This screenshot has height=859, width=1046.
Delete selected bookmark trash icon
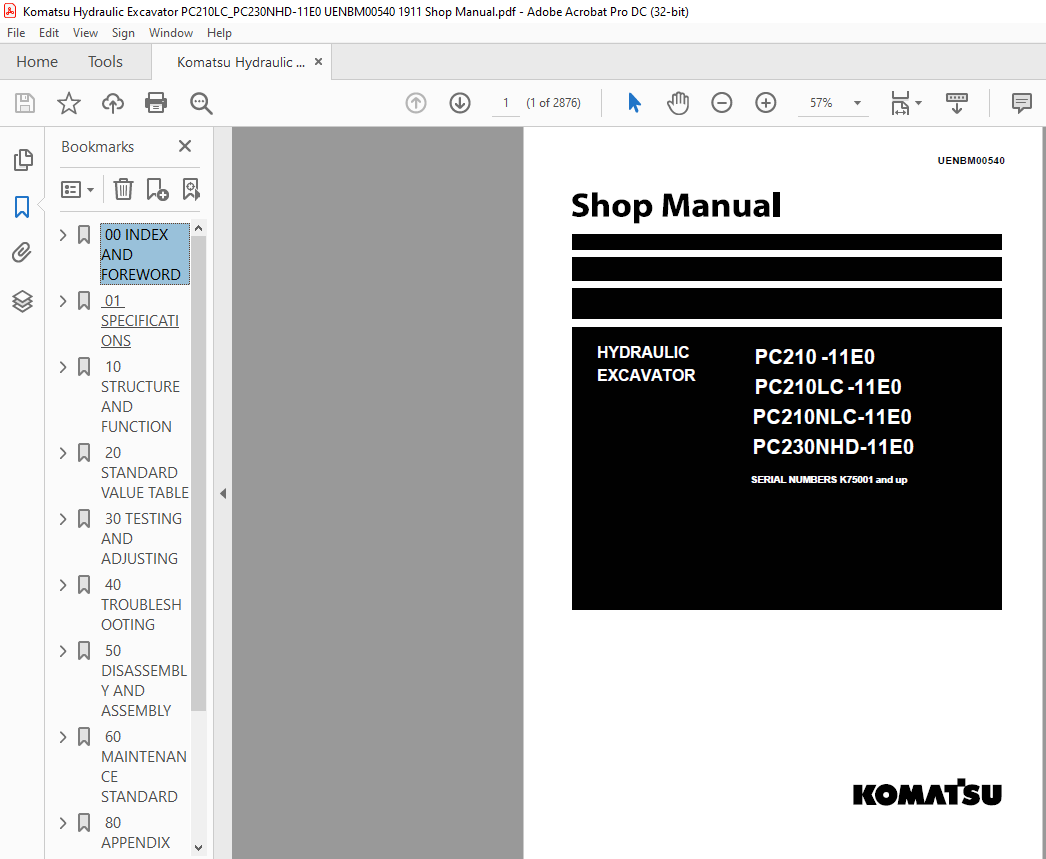click(x=123, y=189)
